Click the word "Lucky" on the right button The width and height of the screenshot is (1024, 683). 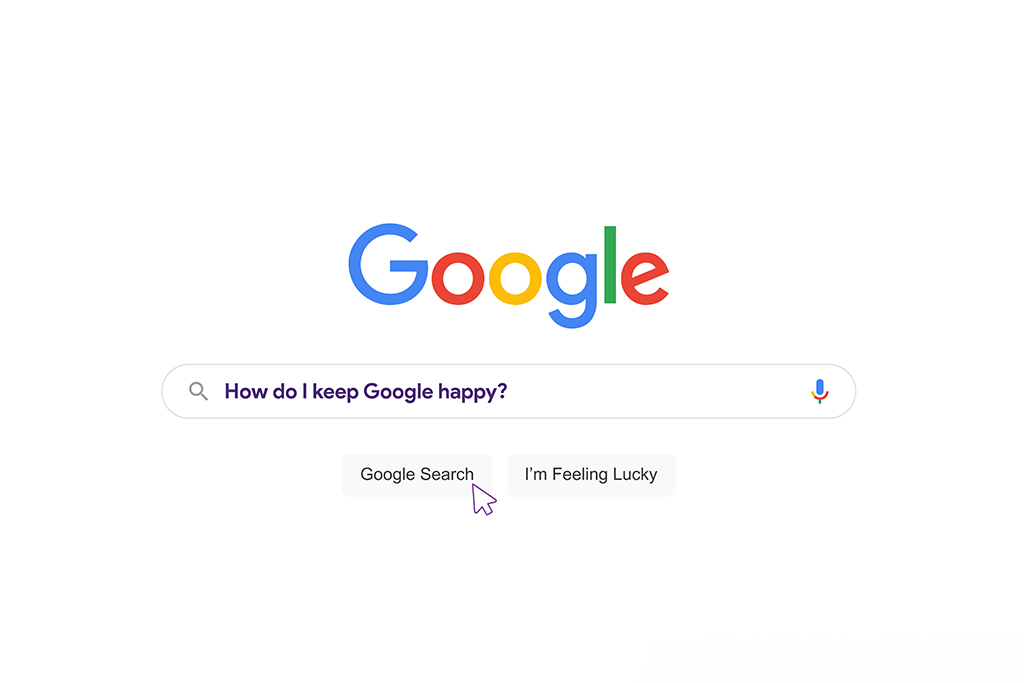pos(635,475)
